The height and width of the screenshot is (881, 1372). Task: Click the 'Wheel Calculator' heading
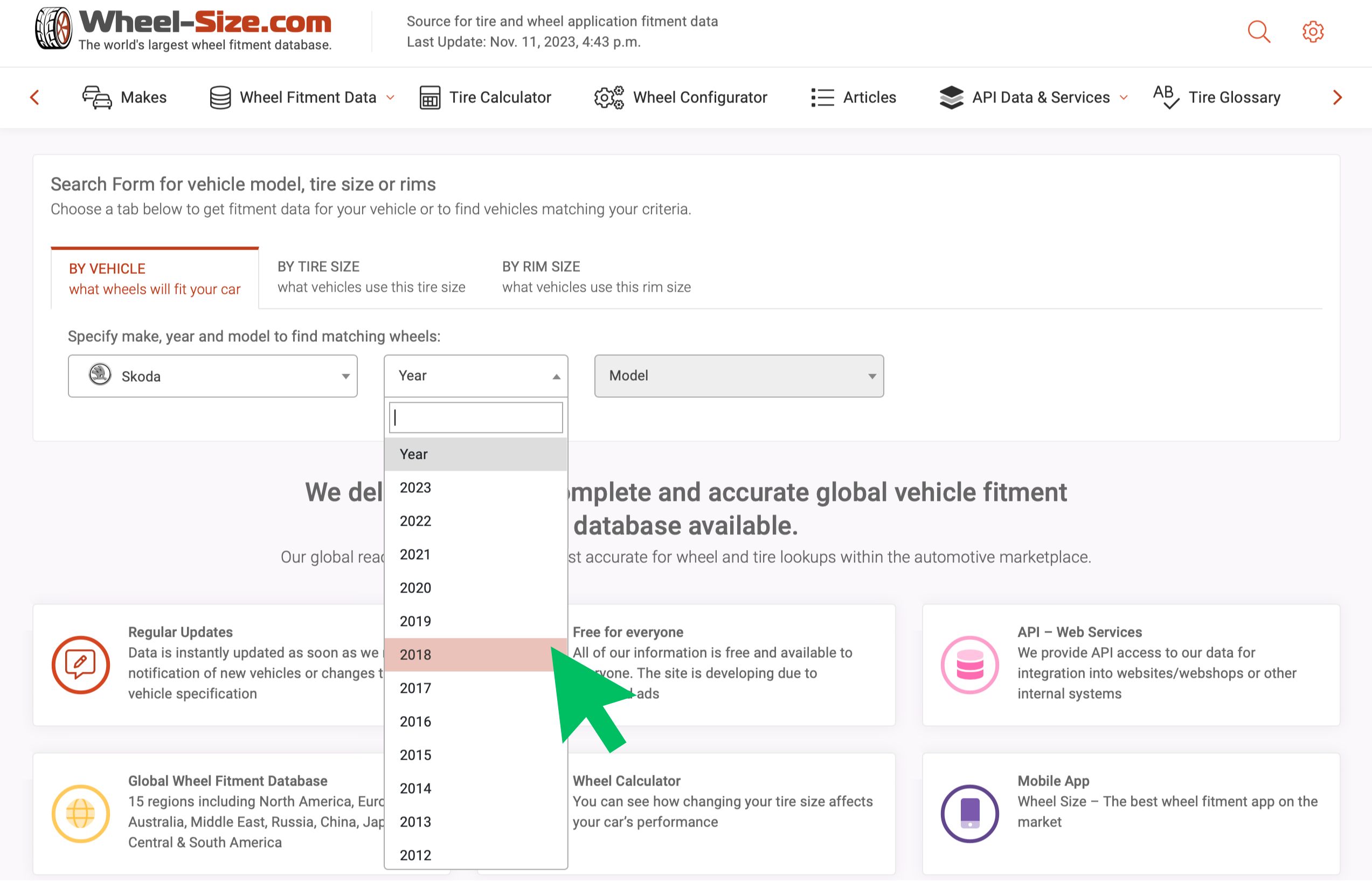(x=627, y=781)
